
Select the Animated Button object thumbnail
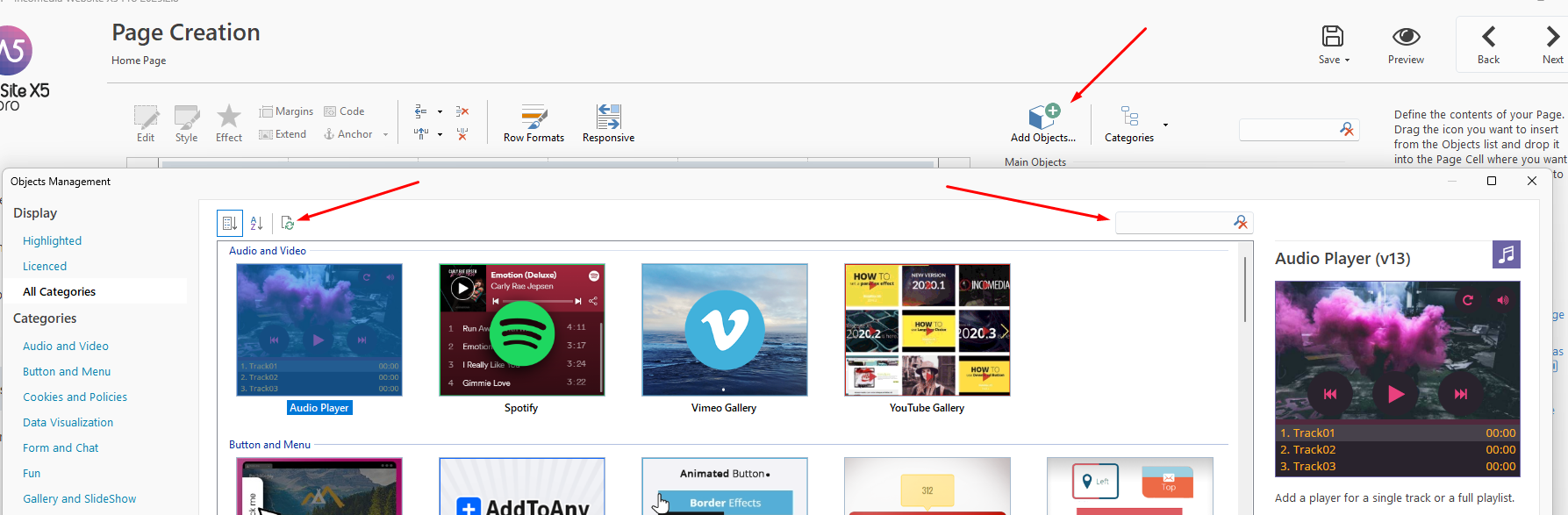coord(725,486)
